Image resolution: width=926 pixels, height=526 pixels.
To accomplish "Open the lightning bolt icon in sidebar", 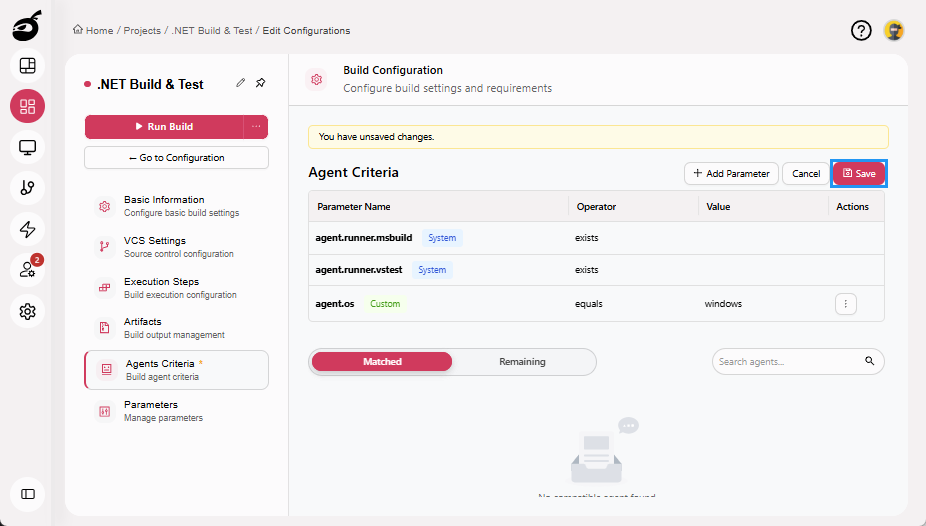I will pos(27,229).
